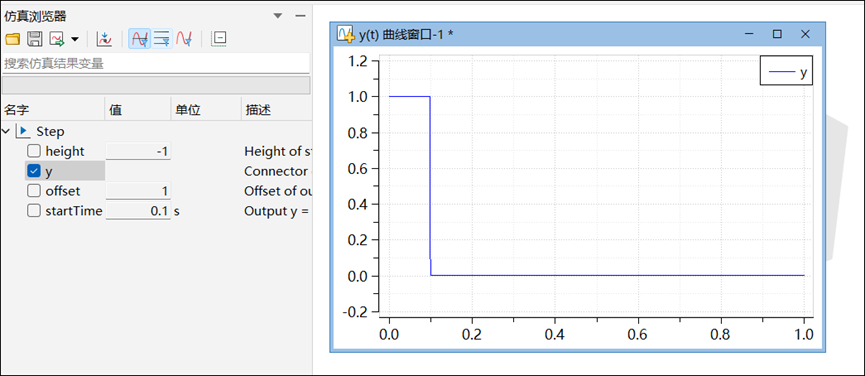Edit the startTime value field showing 0.1
The width and height of the screenshot is (865, 376).
click(x=138, y=211)
